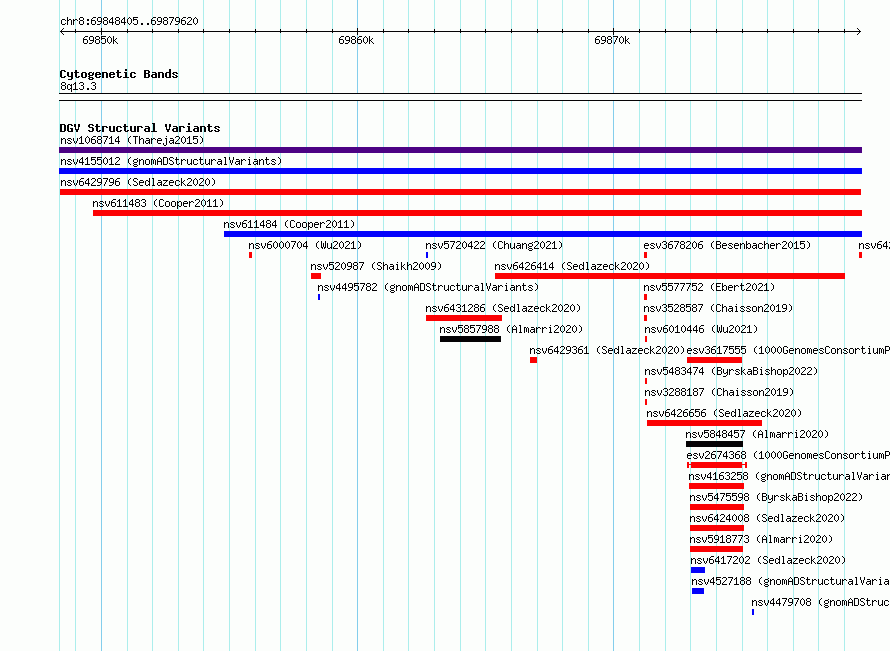Click the 69870k ruler tick label
890x651 pixels.
pos(612,40)
